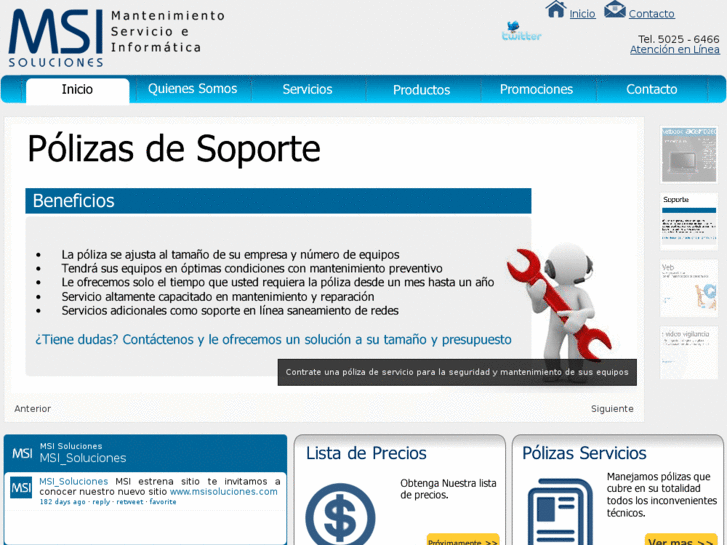
Task: Open the Twitter bird logo
Action: 521,31
